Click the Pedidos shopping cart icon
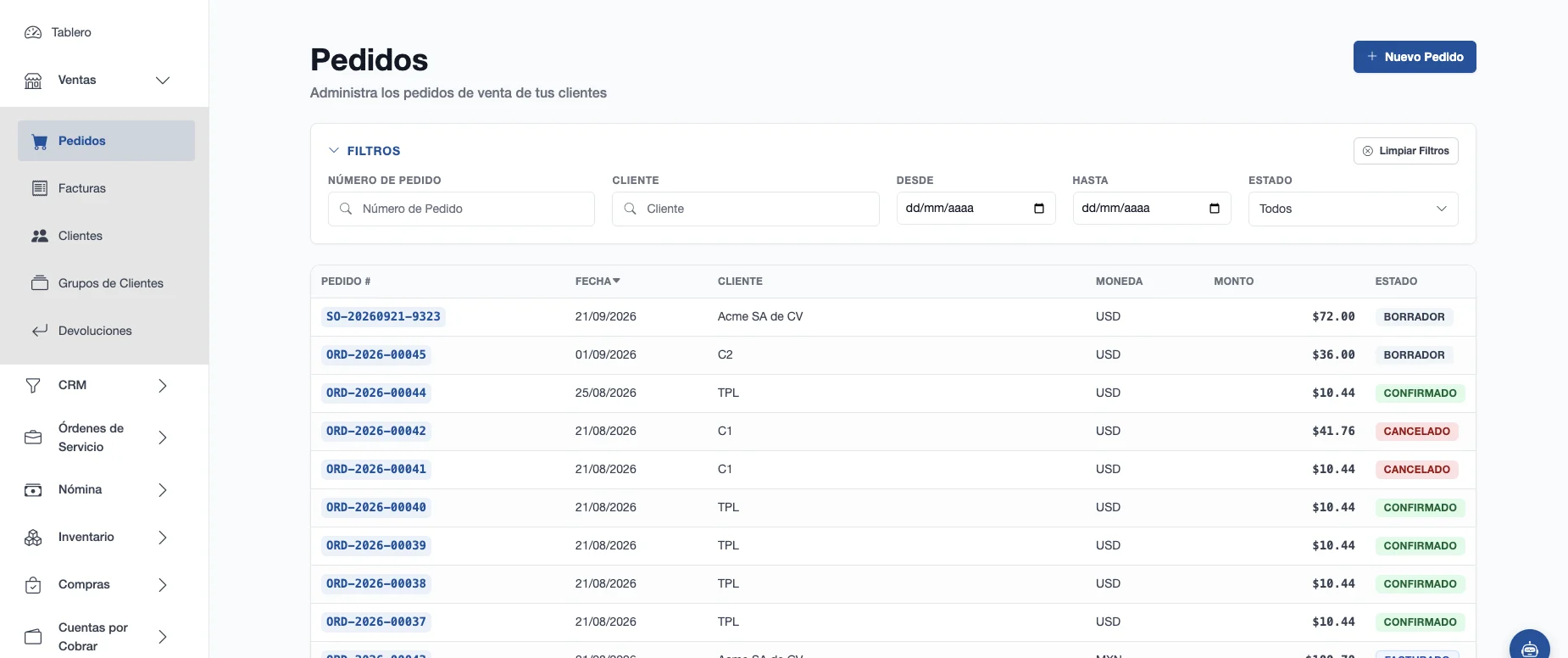 click(x=40, y=142)
